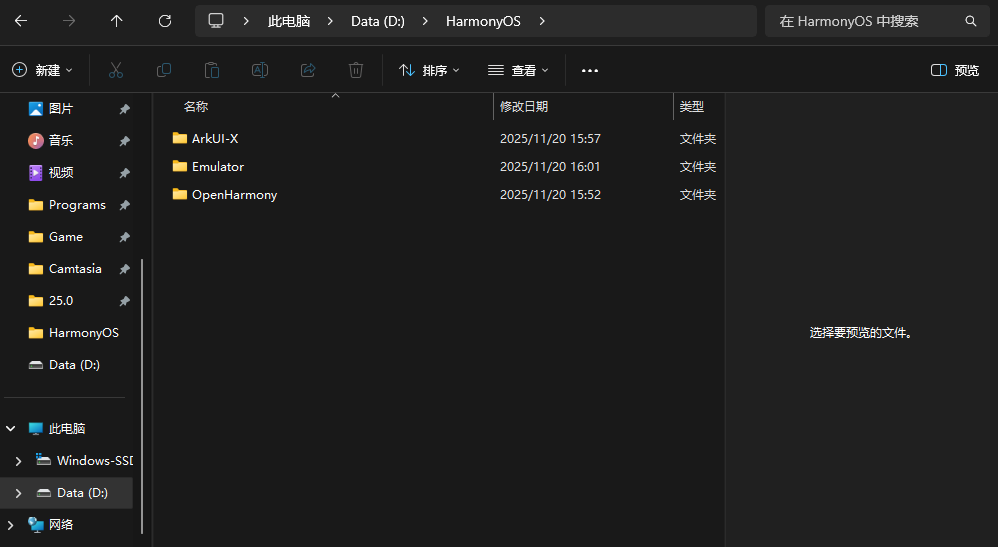Expand chevron after HarmonyOS in breadcrumb
The image size is (998, 547).
[x=542, y=21]
